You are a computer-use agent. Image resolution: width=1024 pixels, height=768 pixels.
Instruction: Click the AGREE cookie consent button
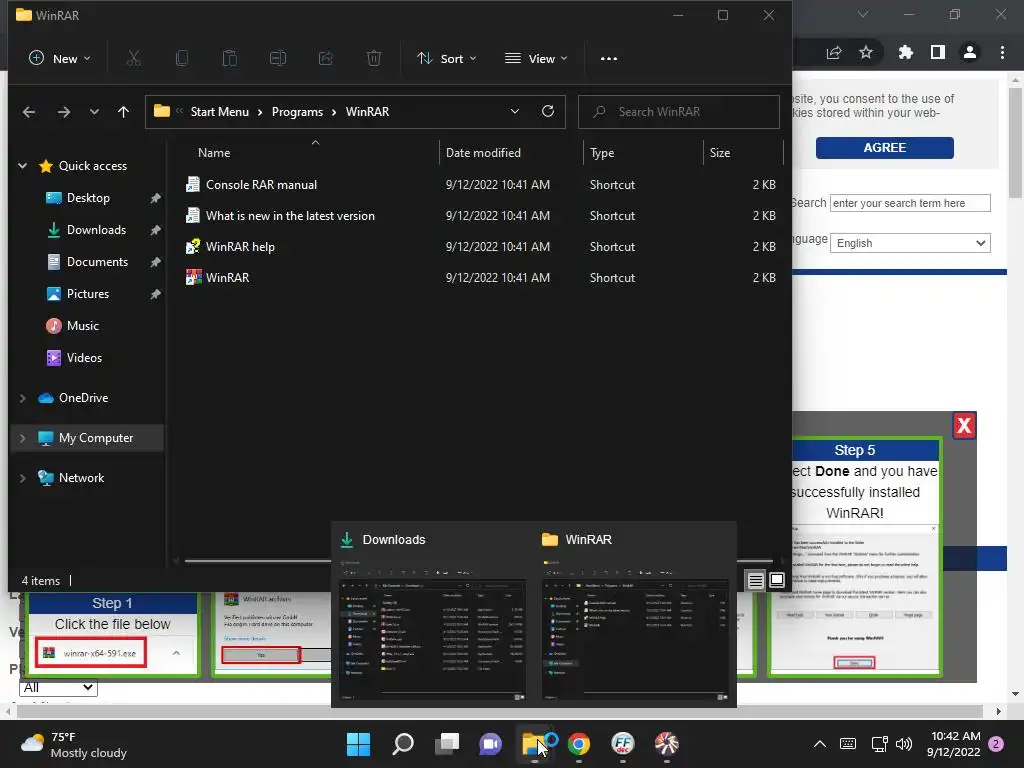pos(884,148)
